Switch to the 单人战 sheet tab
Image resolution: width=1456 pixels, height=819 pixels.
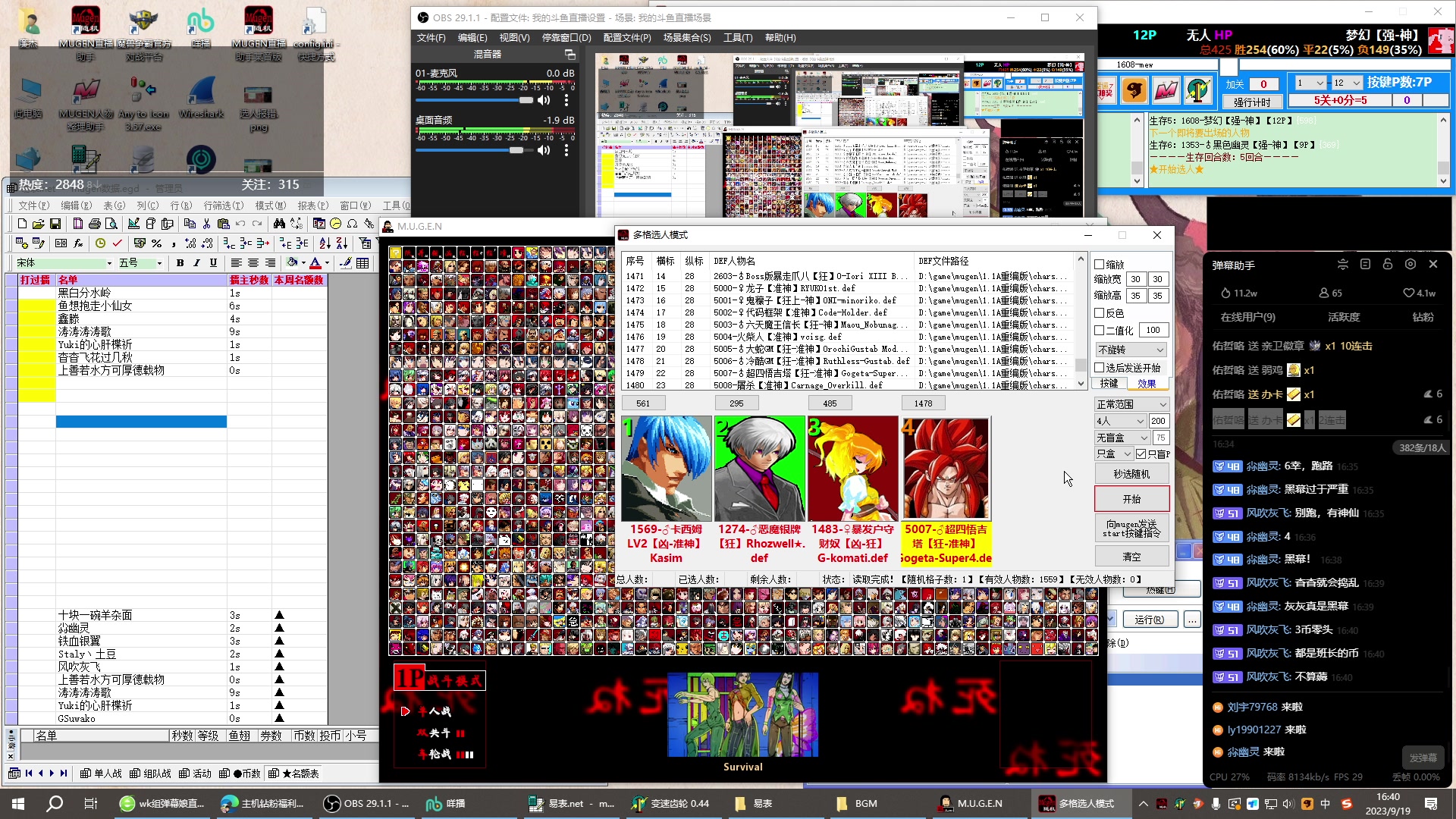pyautogui.click(x=101, y=773)
